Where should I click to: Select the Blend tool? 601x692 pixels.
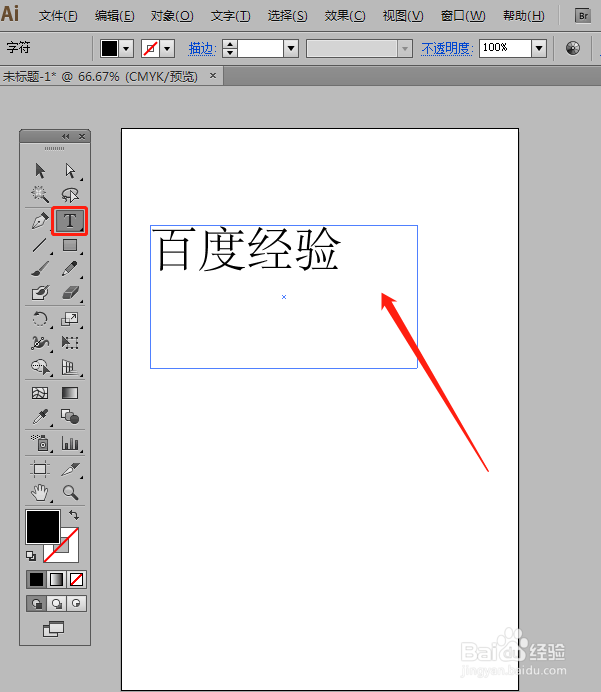tap(70, 417)
